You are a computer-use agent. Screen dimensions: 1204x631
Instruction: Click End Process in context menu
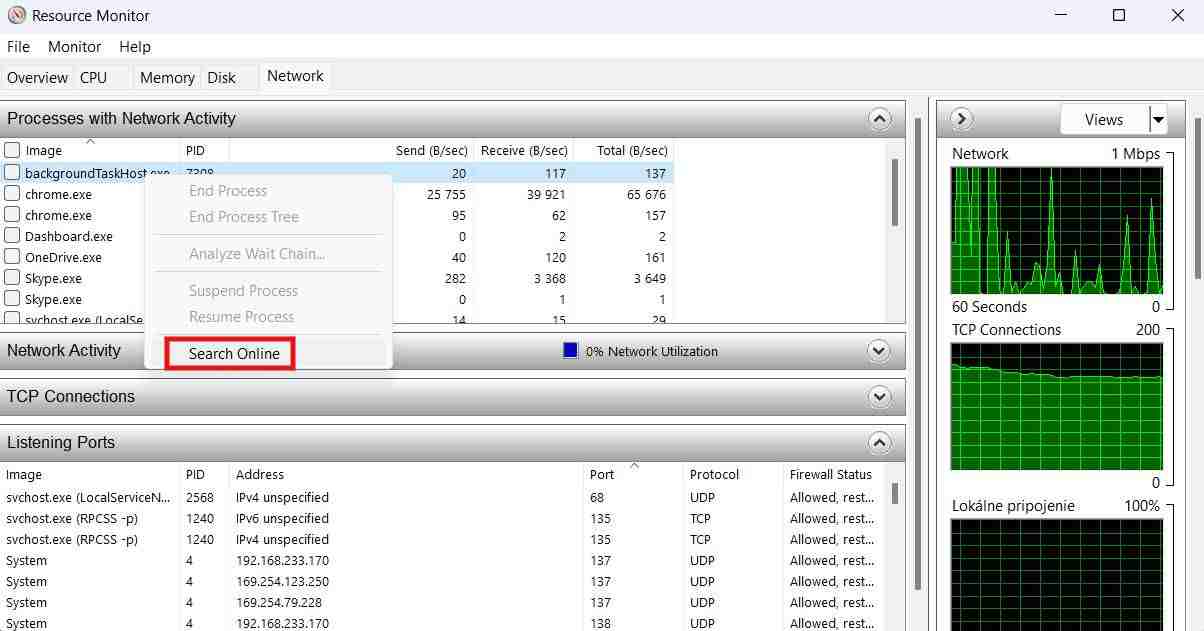tap(228, 191)
